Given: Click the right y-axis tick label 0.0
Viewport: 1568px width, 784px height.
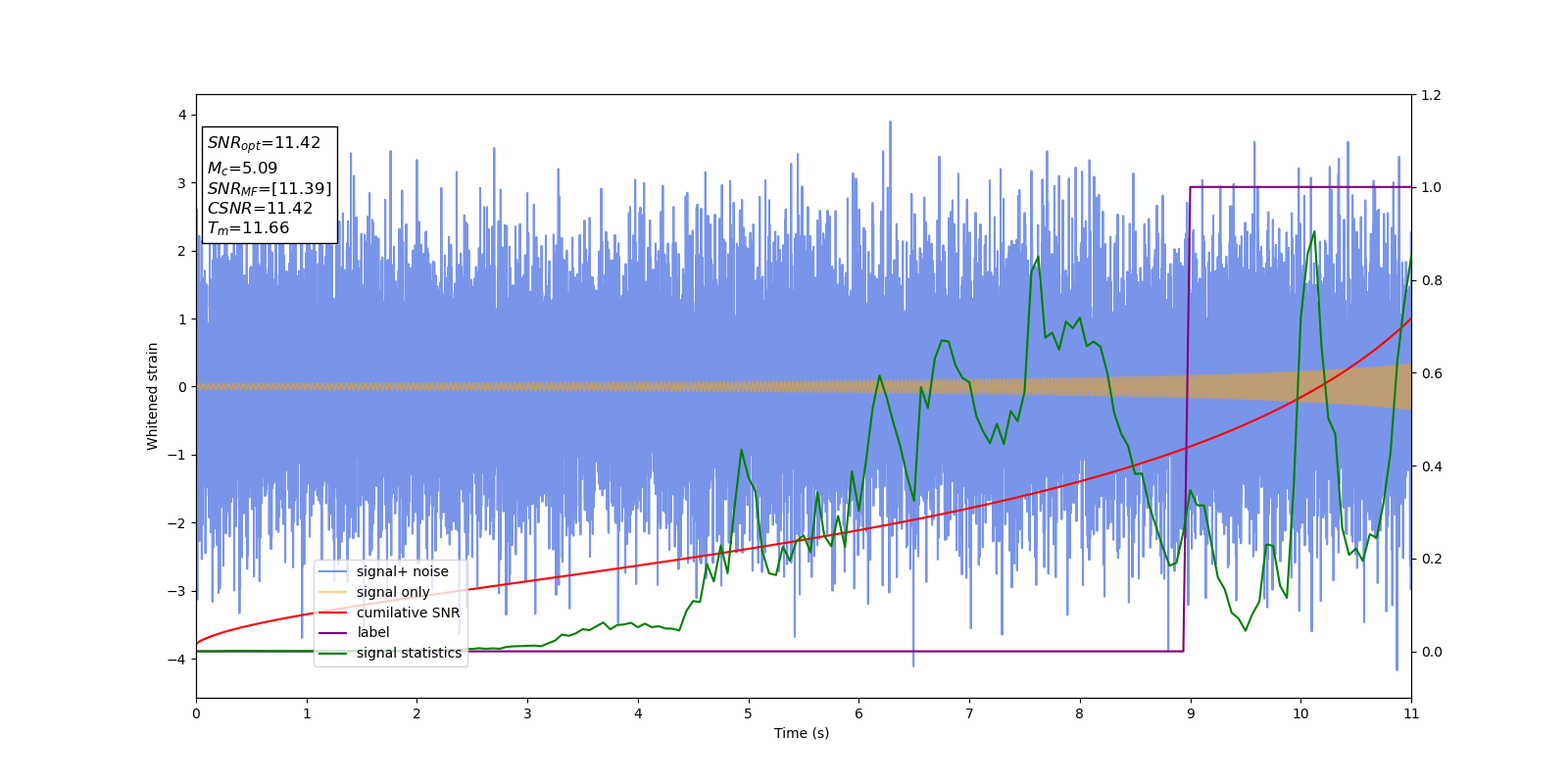Looking at the screenshot, I should (1432, 652).
